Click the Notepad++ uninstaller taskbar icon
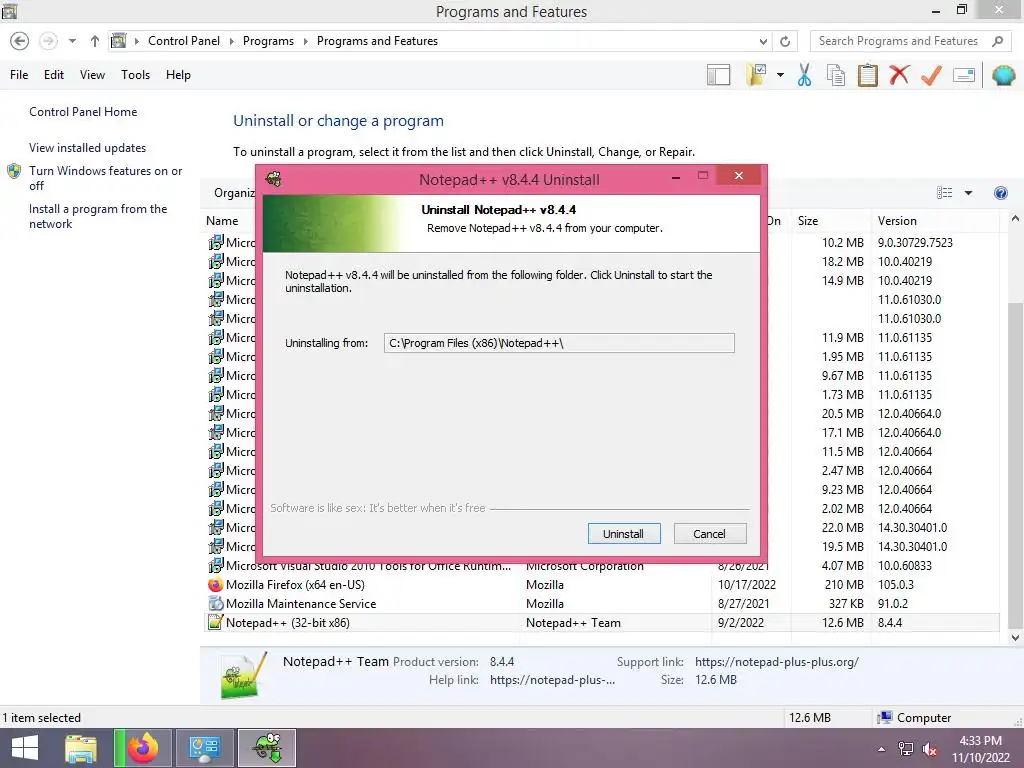This screenshot has height=768, width=1024. 267,748
